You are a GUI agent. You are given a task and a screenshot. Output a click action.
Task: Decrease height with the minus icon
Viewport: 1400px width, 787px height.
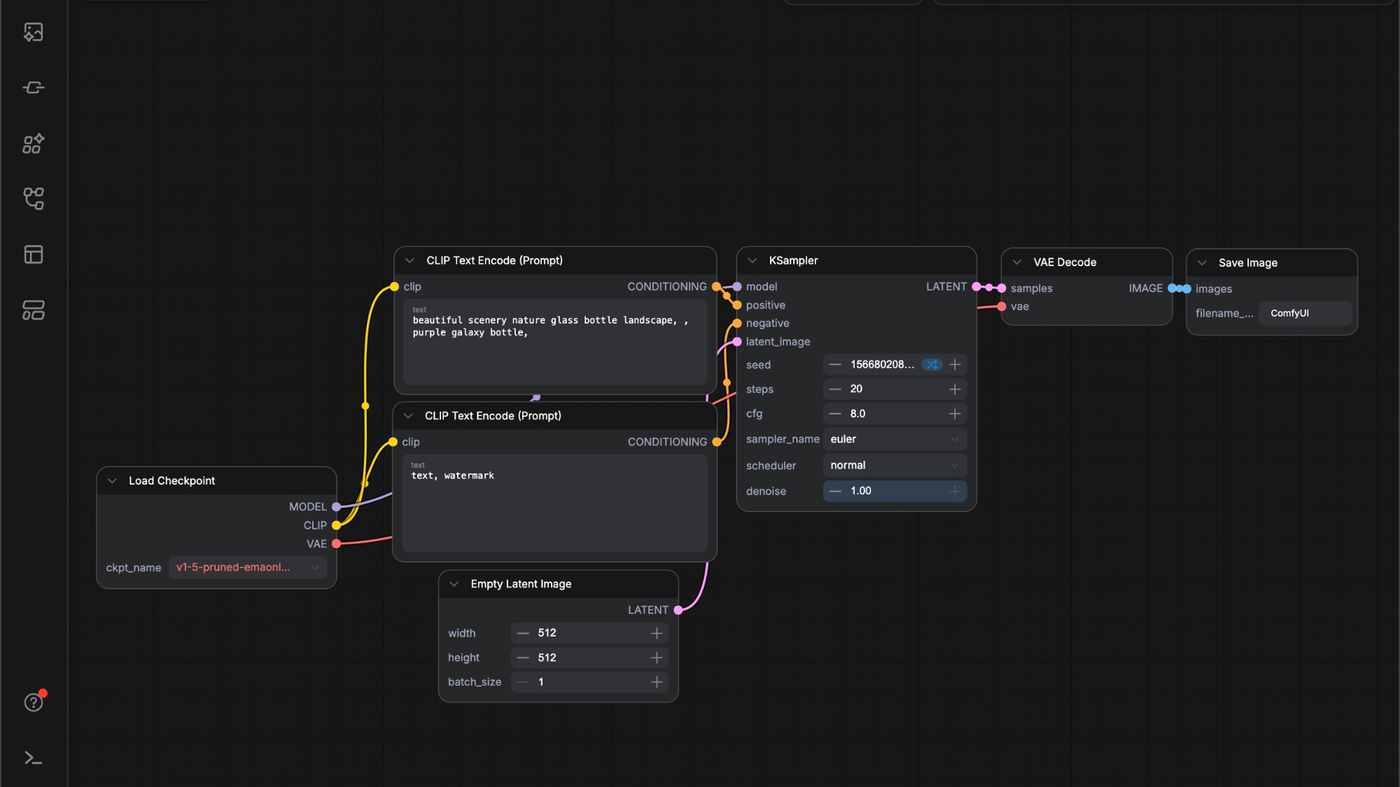pyautogui.click(x=523, y=658)
